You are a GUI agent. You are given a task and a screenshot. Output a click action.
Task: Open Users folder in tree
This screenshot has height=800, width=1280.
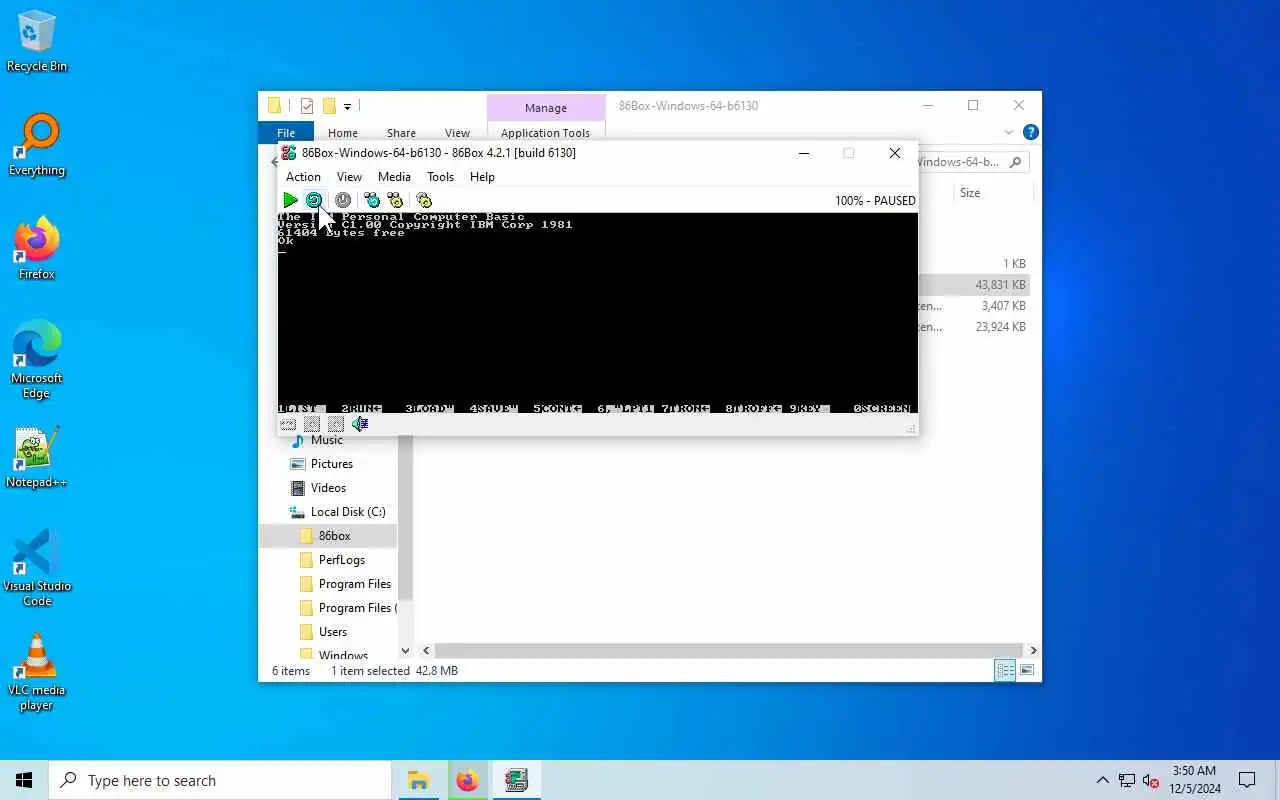[332, 632]
